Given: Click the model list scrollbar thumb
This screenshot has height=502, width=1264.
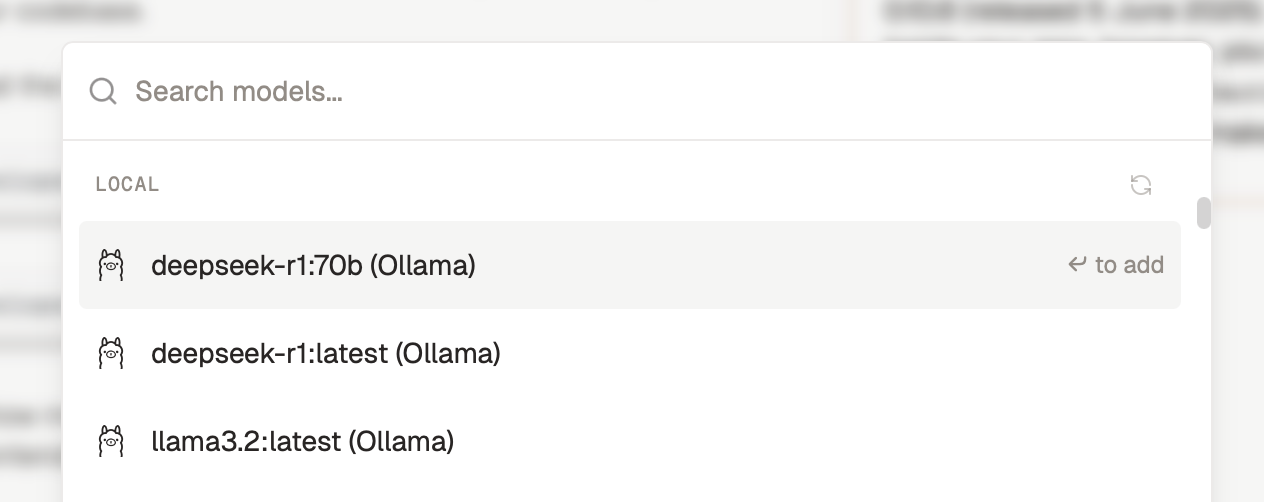Looking at the screenshot, I should coord(1204,213).
